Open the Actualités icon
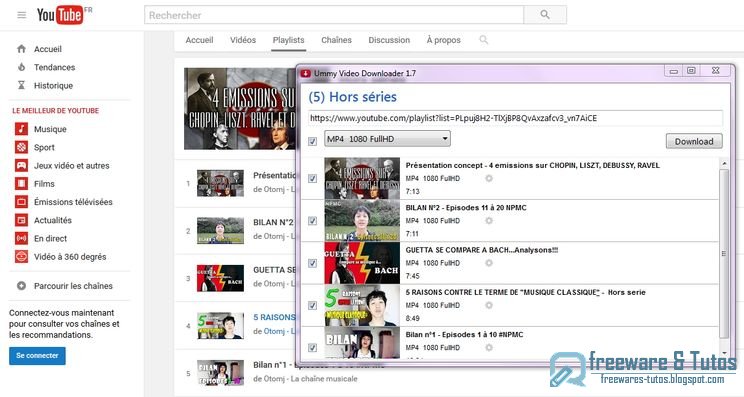 (21, 220)
